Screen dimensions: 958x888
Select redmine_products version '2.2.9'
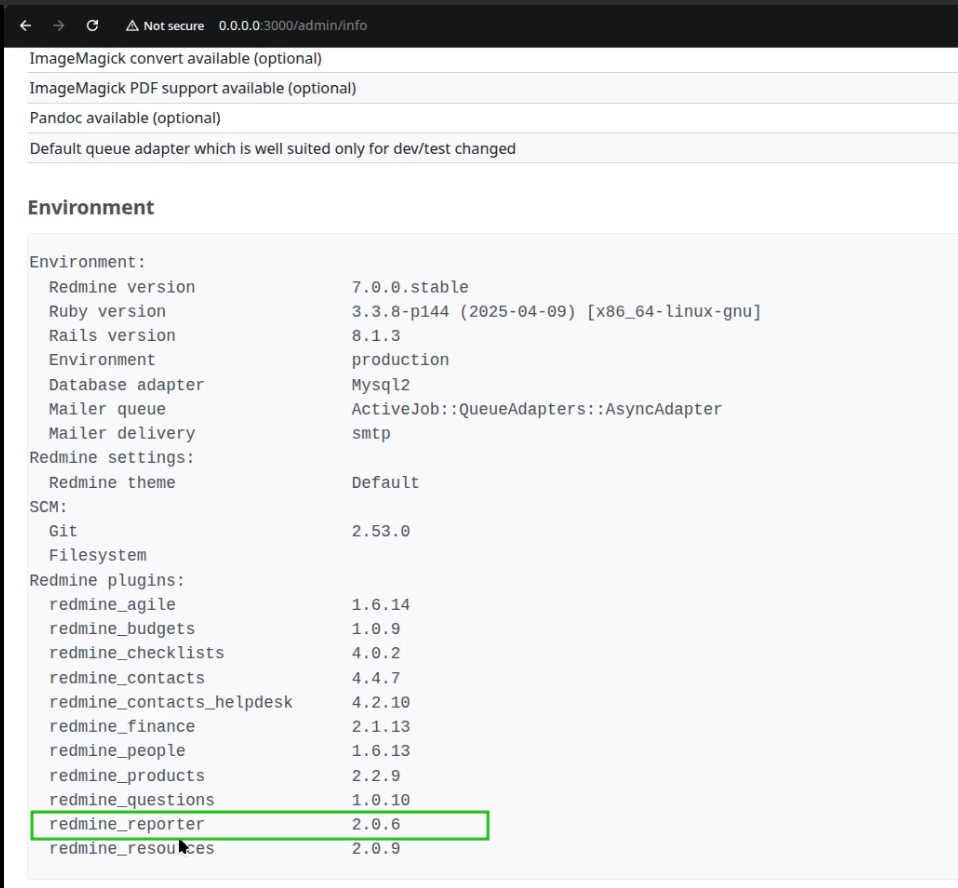coord(376,776)
